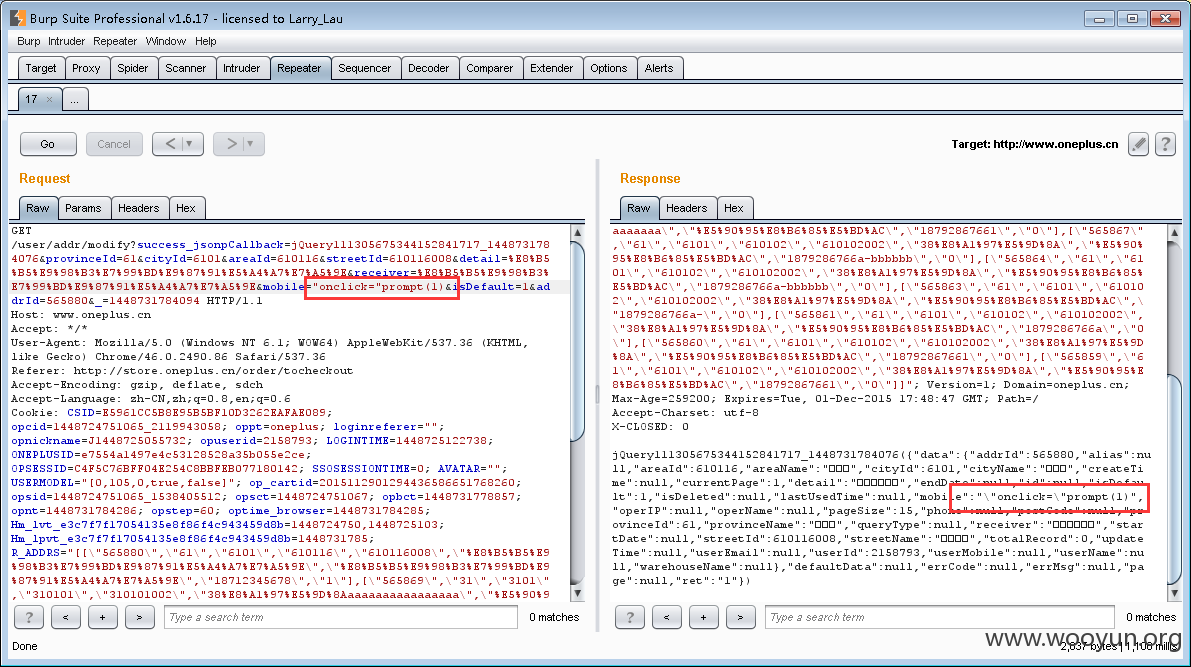This screenshot has height=667, width=1191.
Task: Open the Intruder menu
Action: 66,41
